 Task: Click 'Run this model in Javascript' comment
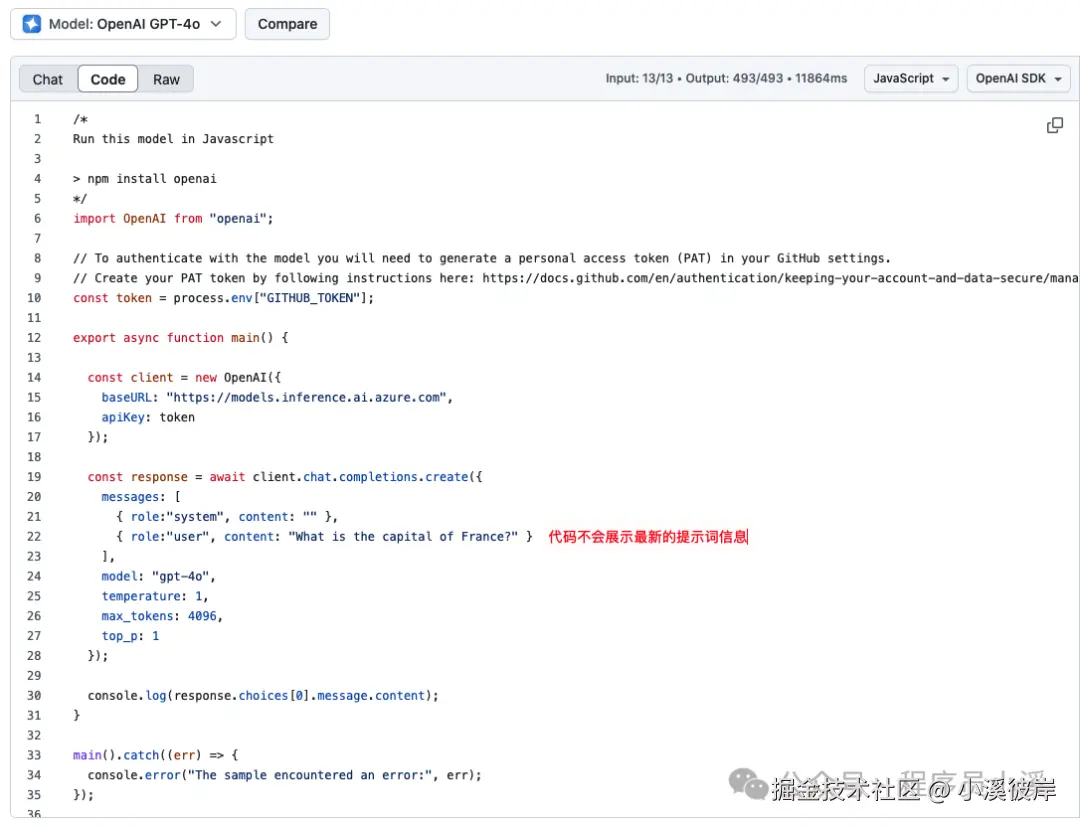tap(173, 139)
